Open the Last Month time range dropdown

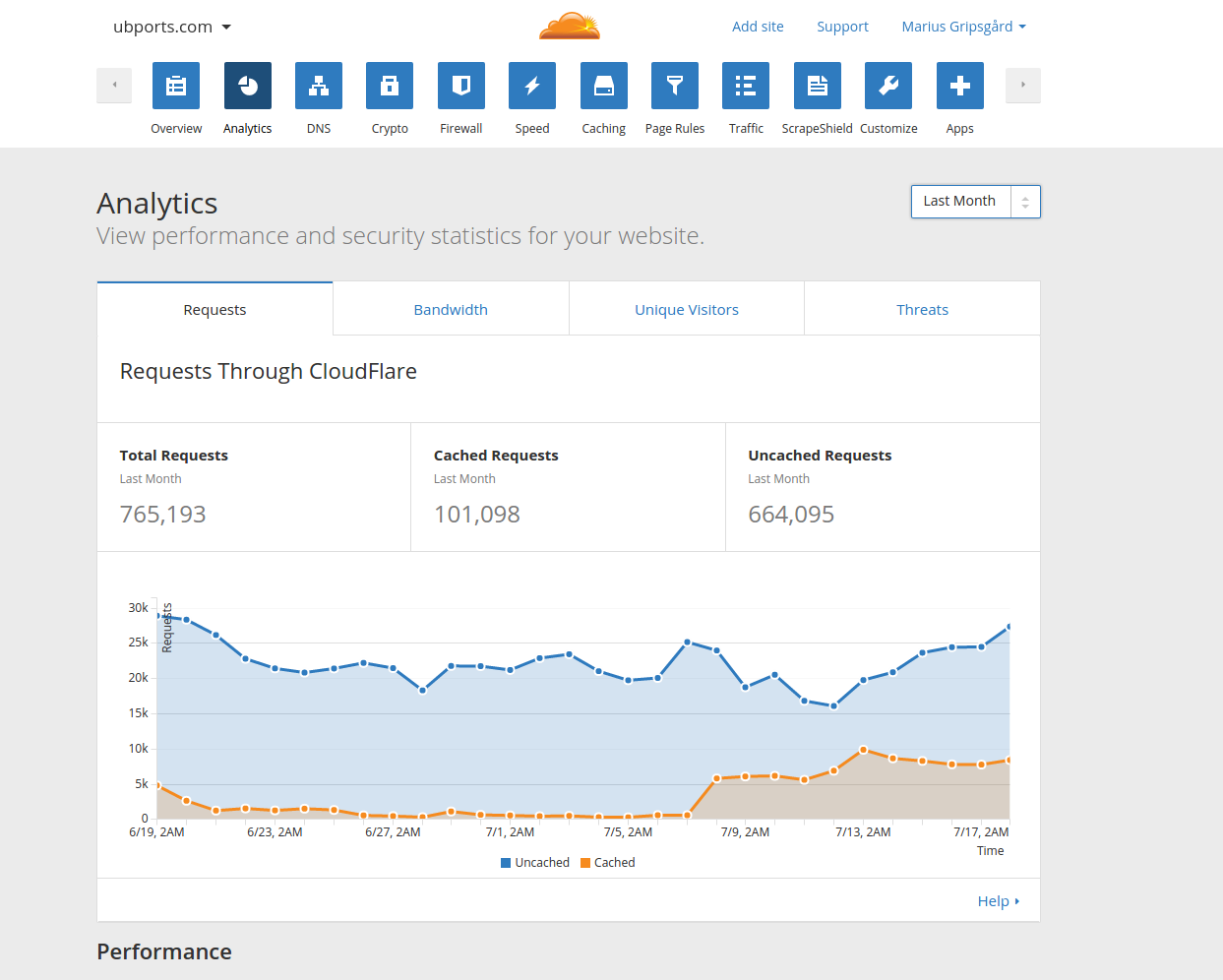click(x=975, y=202)
